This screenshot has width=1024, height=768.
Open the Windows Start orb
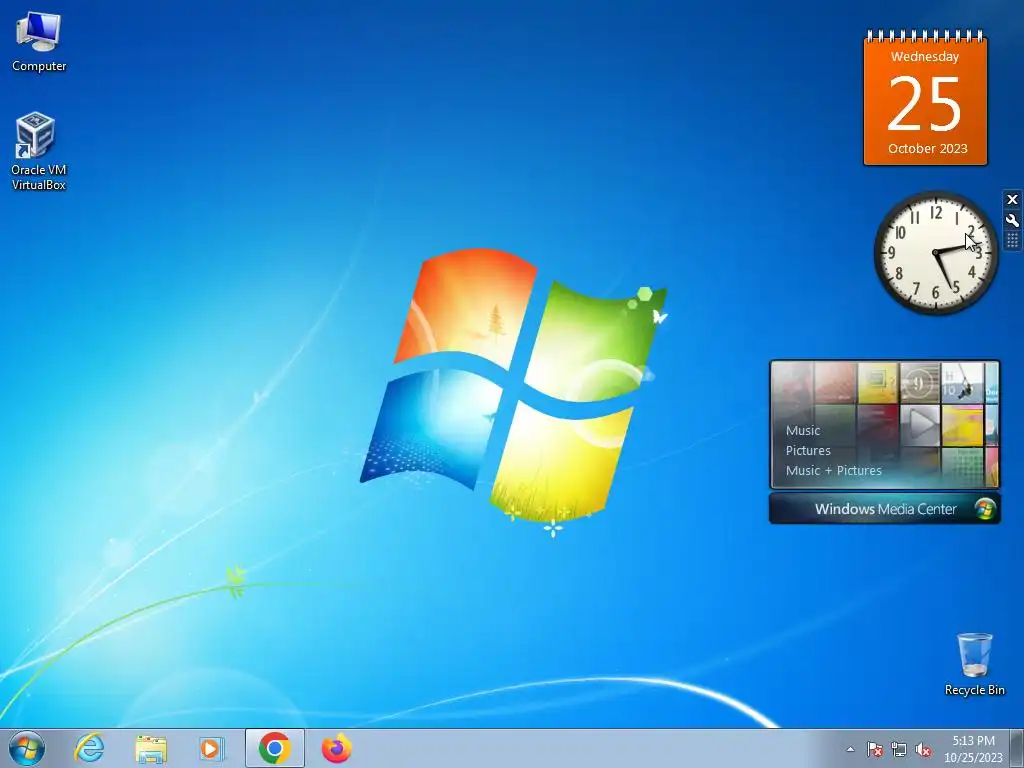click(27, 748)
